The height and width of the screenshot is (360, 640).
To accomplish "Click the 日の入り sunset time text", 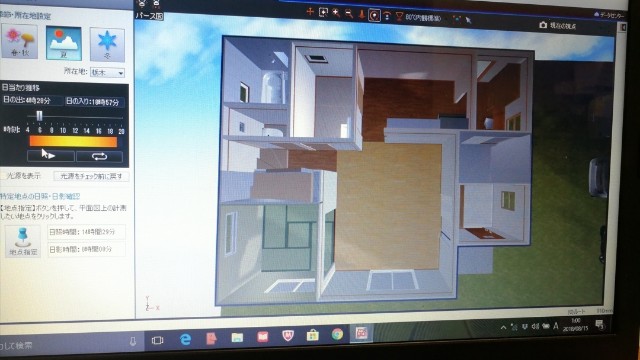I will click(x=93, y=102).
